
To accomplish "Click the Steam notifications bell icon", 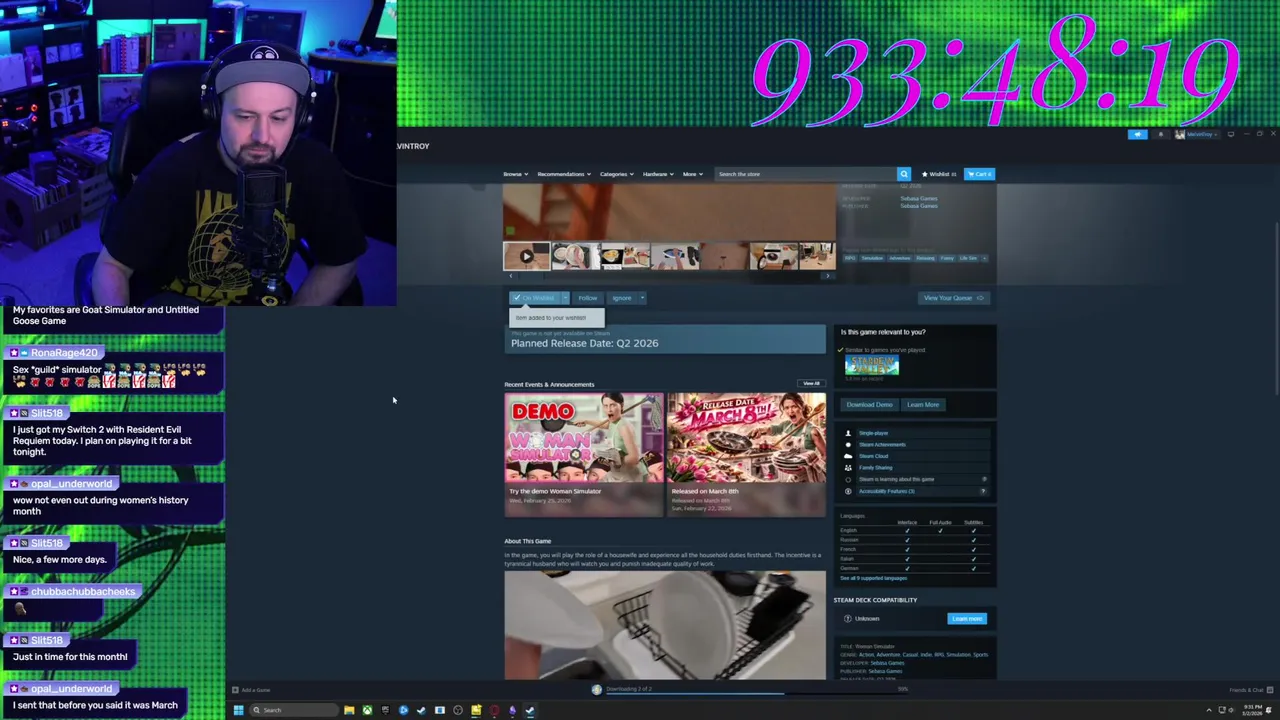I will tap(1160, 134).
